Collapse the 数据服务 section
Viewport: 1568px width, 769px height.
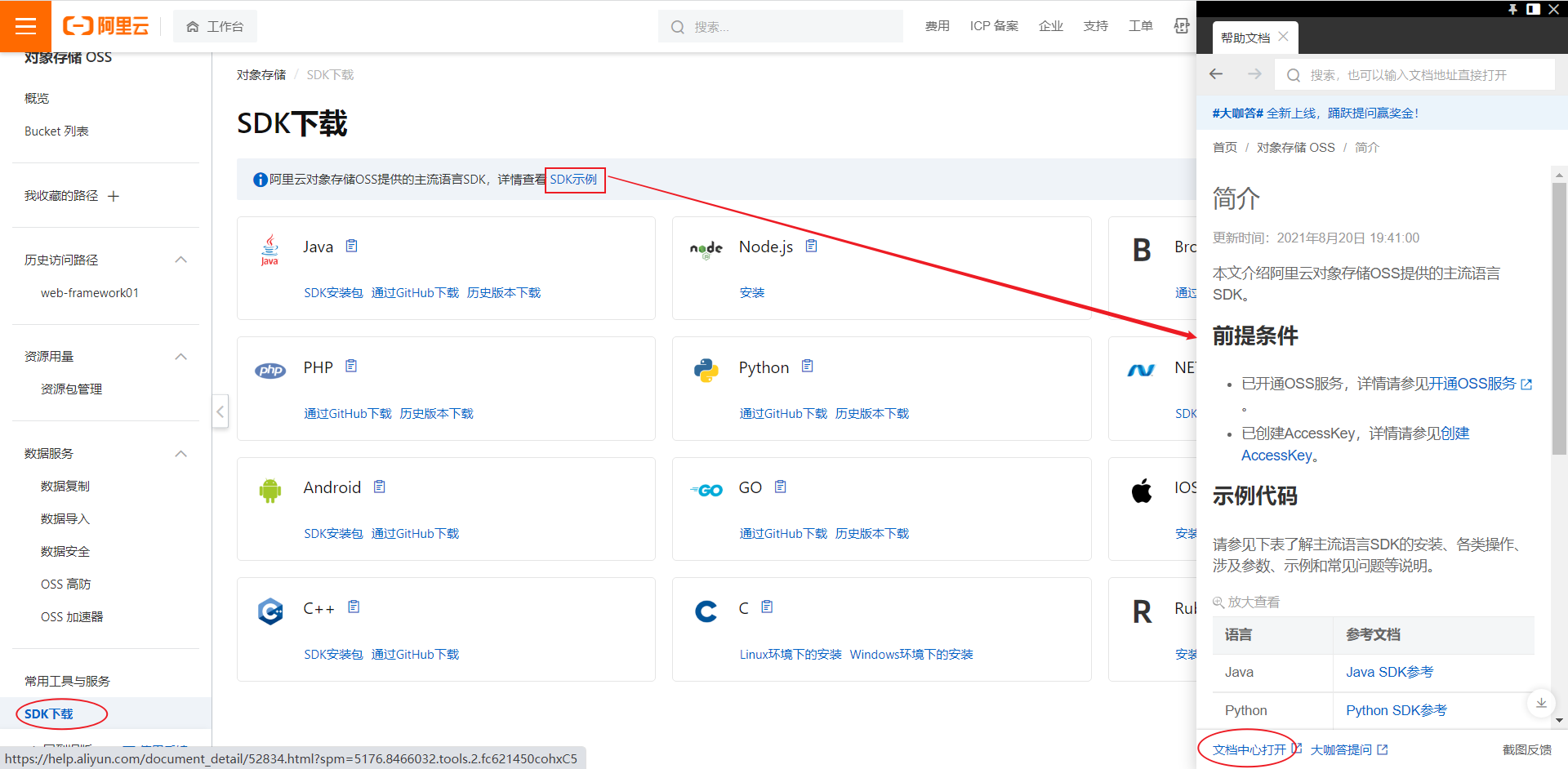coord(180,453)
